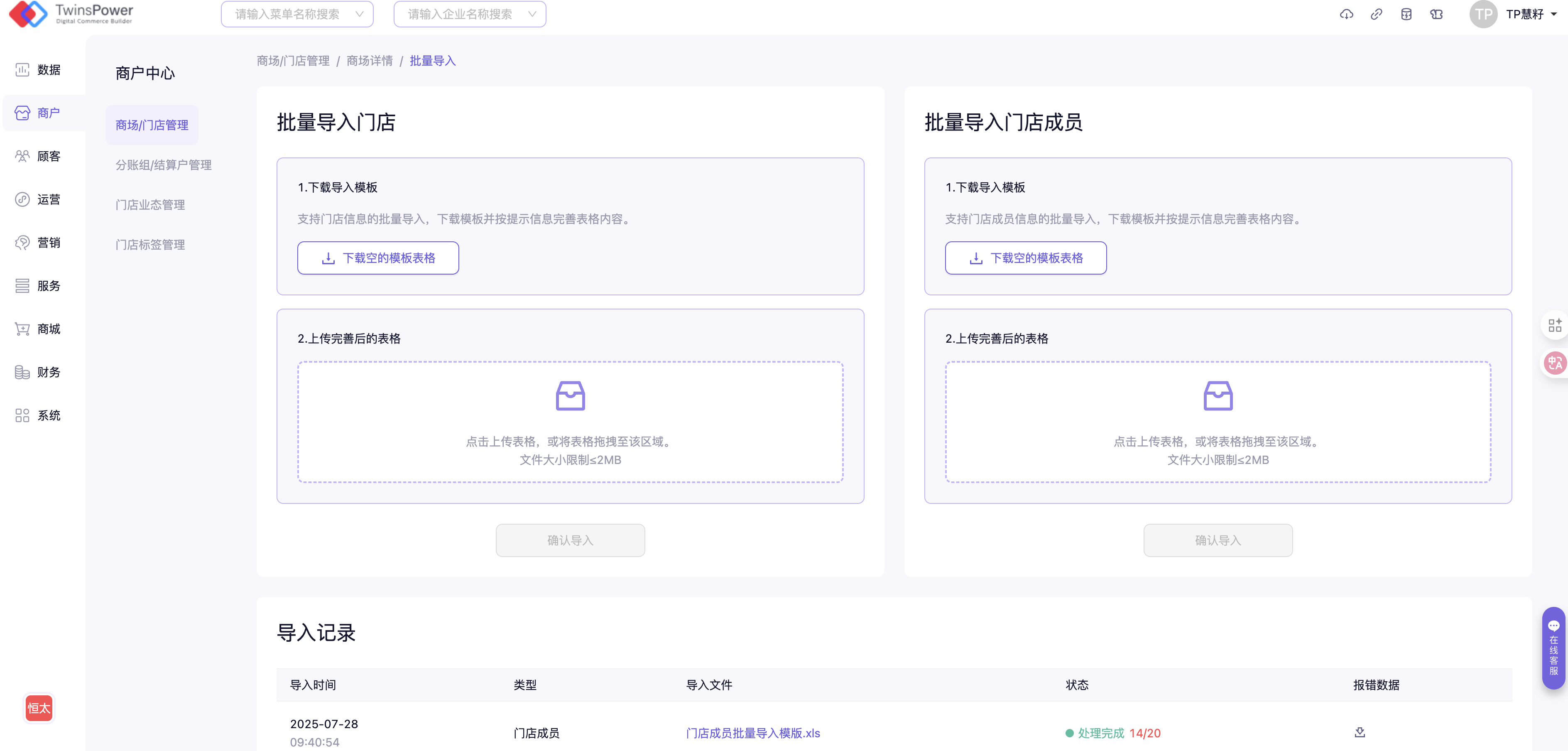Select 分账组/结算户管理 menu item
The image size is (1568, 751).
click(x=163, y=165)
